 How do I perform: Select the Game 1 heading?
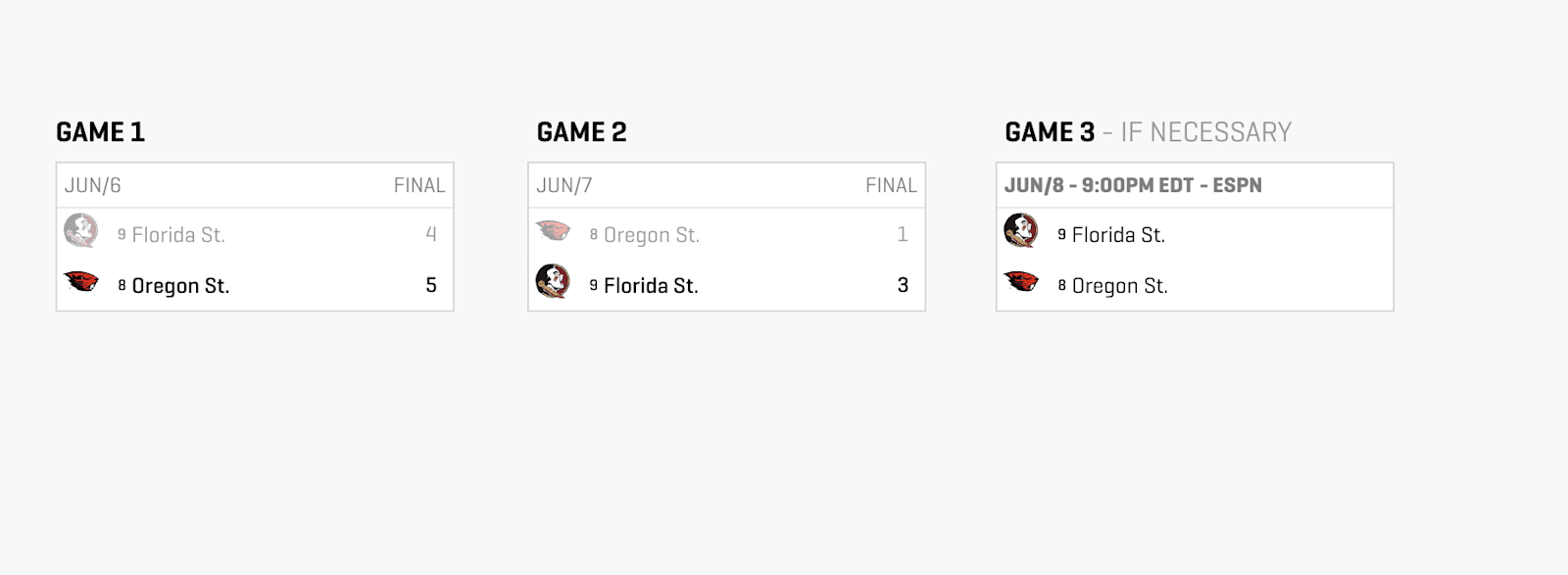click(x=101, y=132)
